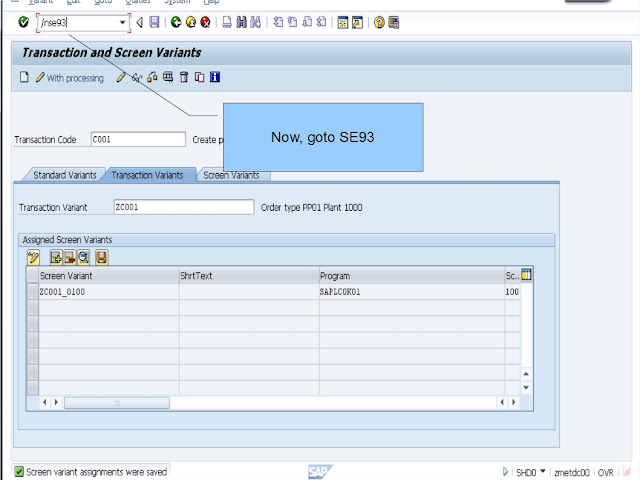The image size is (640, 480).
Task: Click the Transaction Code input field
Action: [x=138, y=139]
